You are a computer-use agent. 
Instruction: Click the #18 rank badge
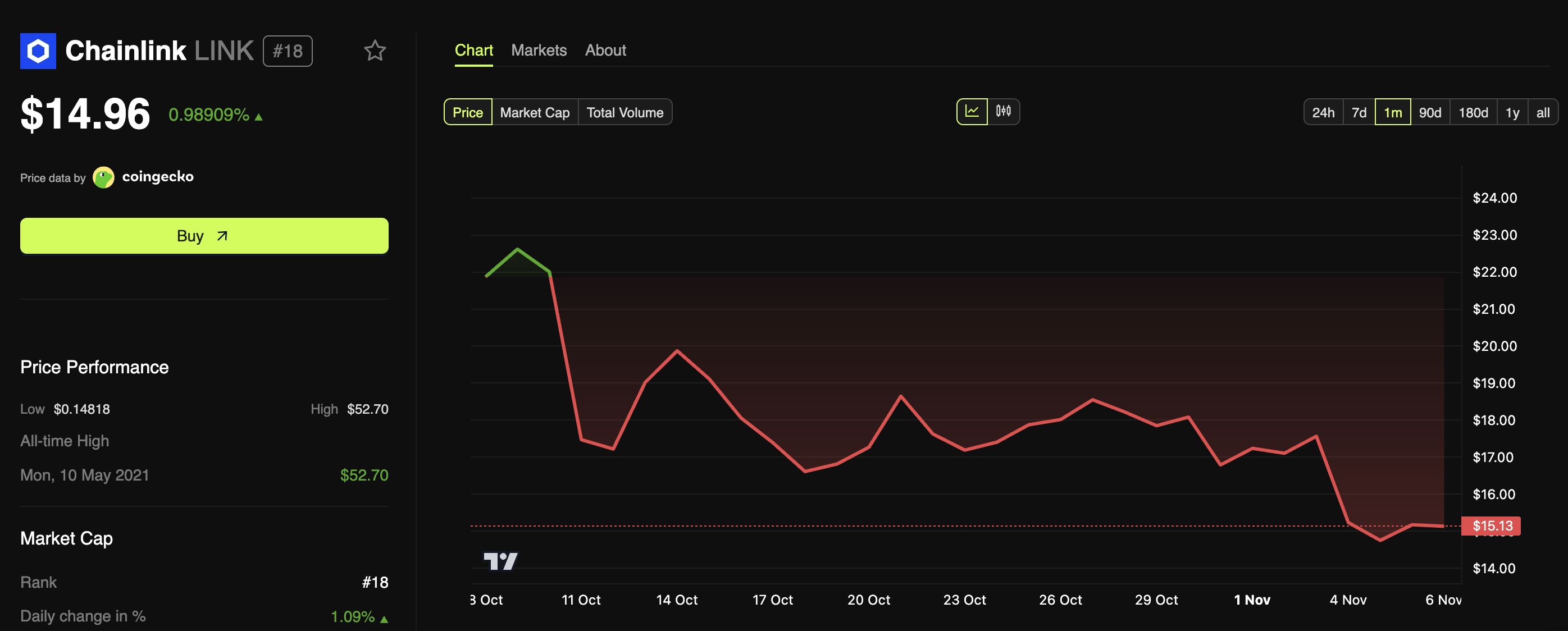pyautogui.click(x=288, y=51)
